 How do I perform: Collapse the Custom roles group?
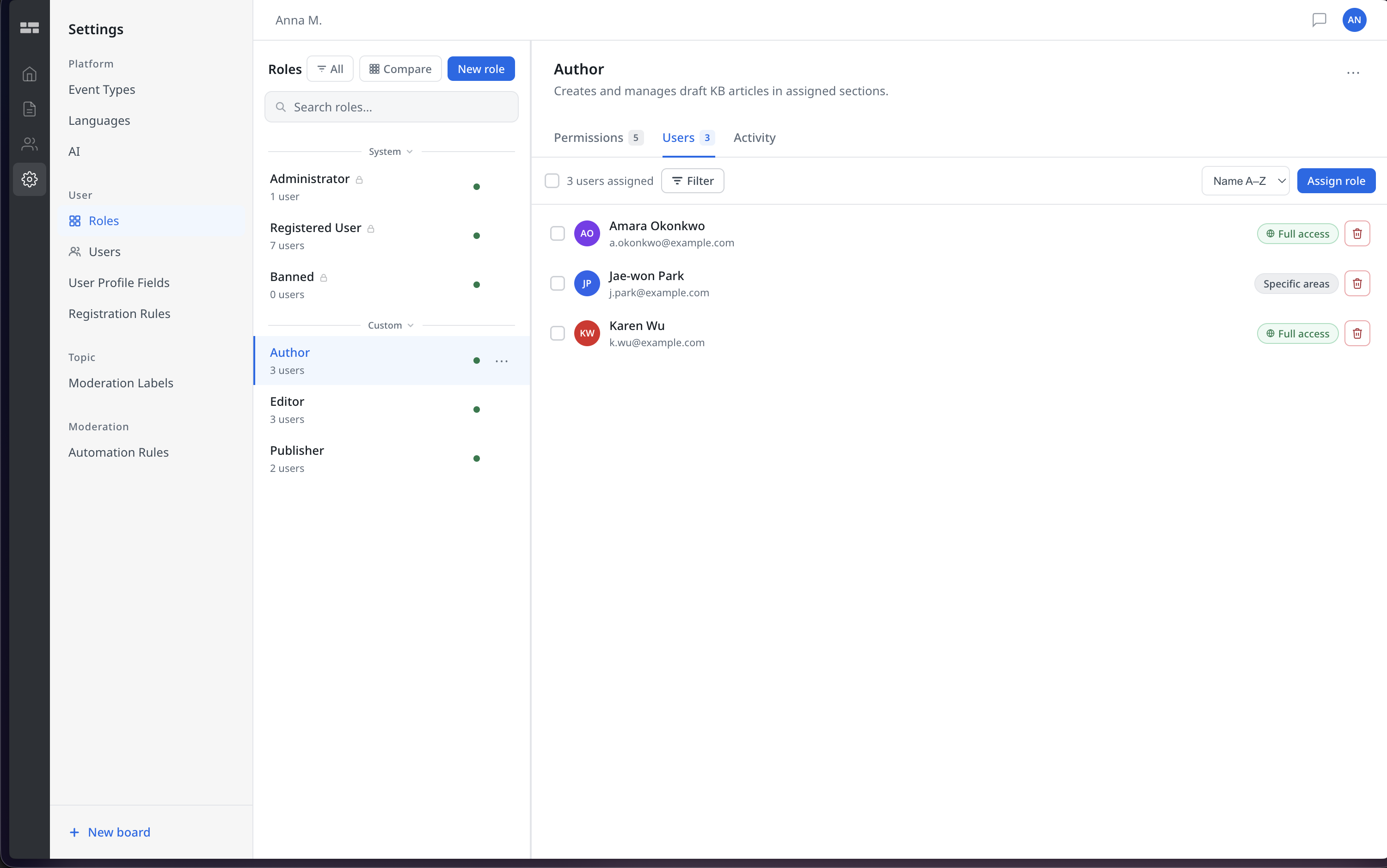(x=391, y=325)
